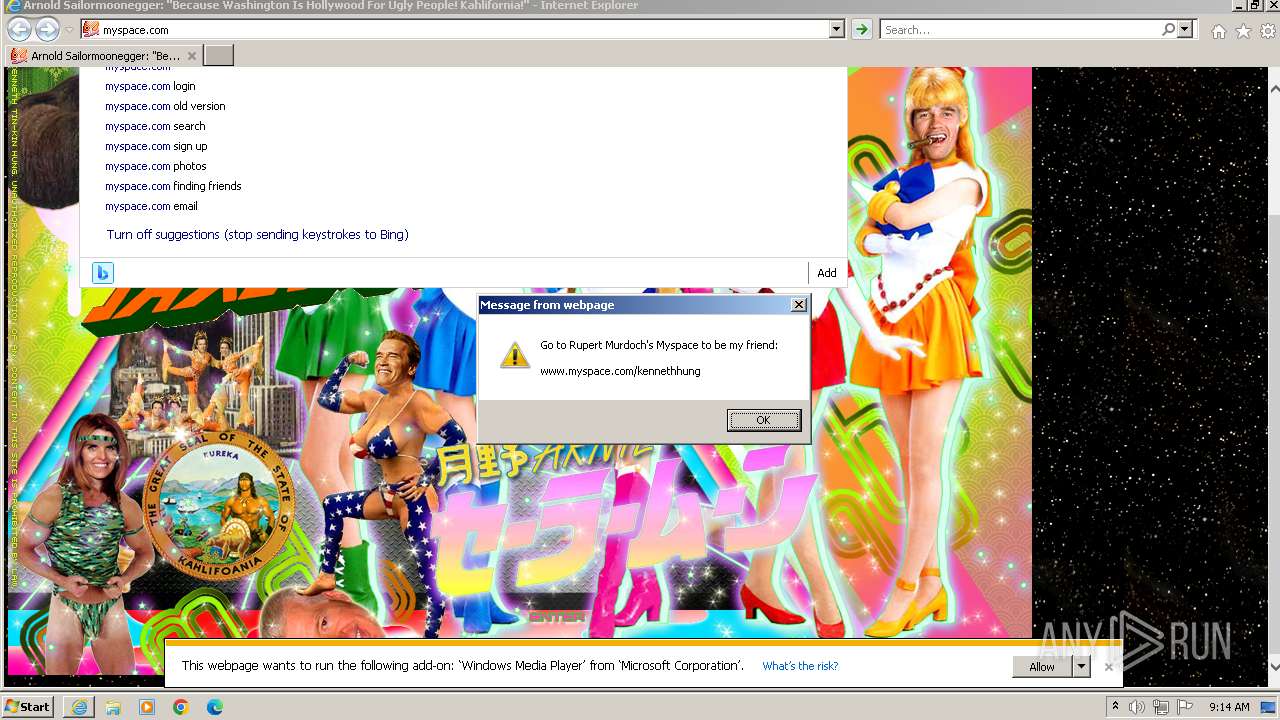Screen dimensions: 1280x720
Task: Click Add search provider button
Action: (x=827, y=273)
